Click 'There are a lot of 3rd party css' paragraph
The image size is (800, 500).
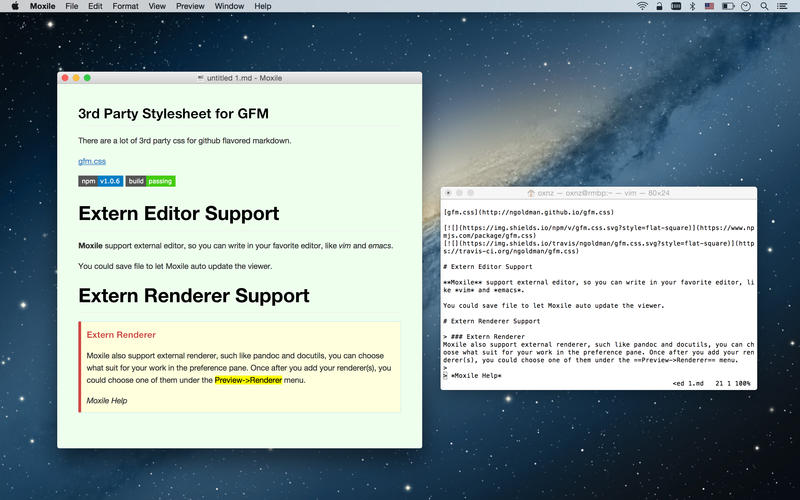(185, 141)
